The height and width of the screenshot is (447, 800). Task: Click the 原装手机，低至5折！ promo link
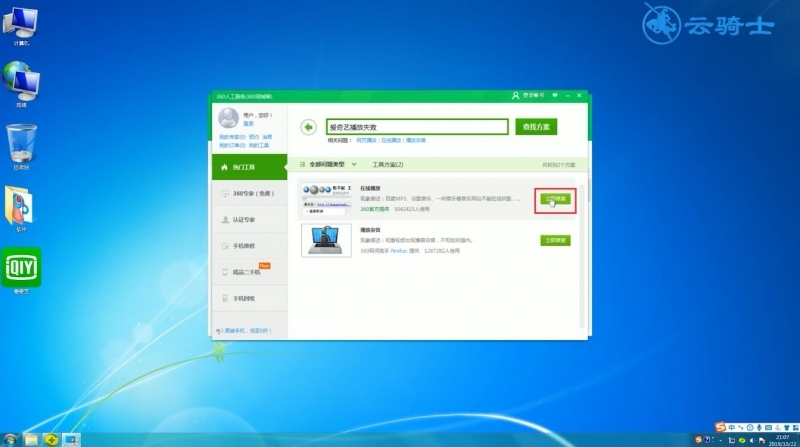[x=248, y=331]
